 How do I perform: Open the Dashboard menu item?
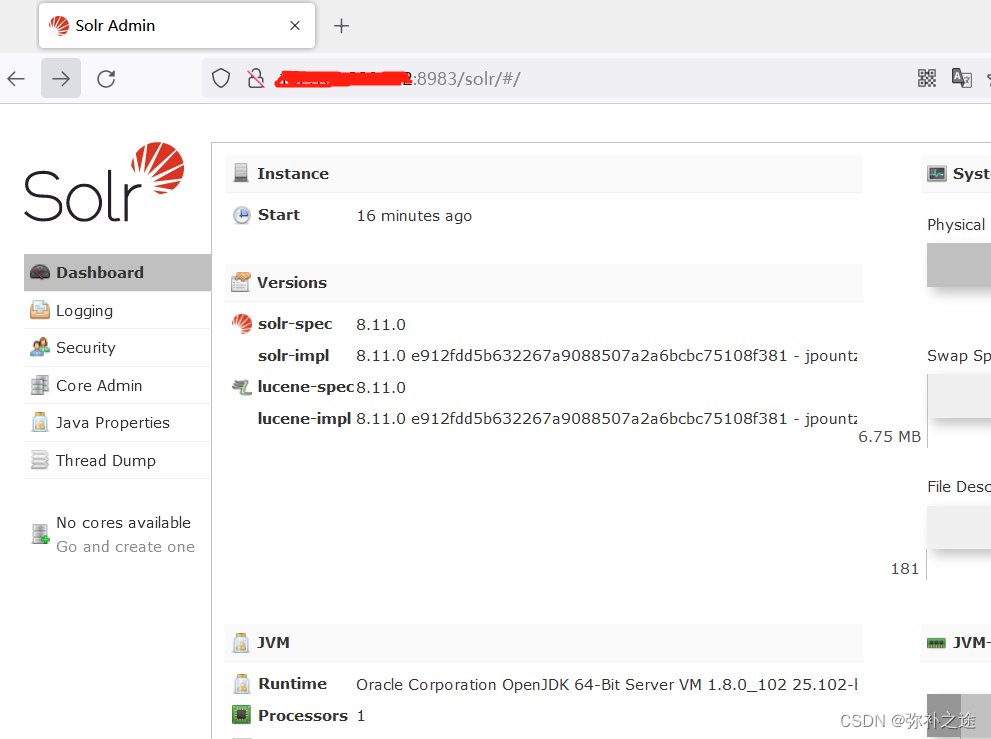(118, 272)
